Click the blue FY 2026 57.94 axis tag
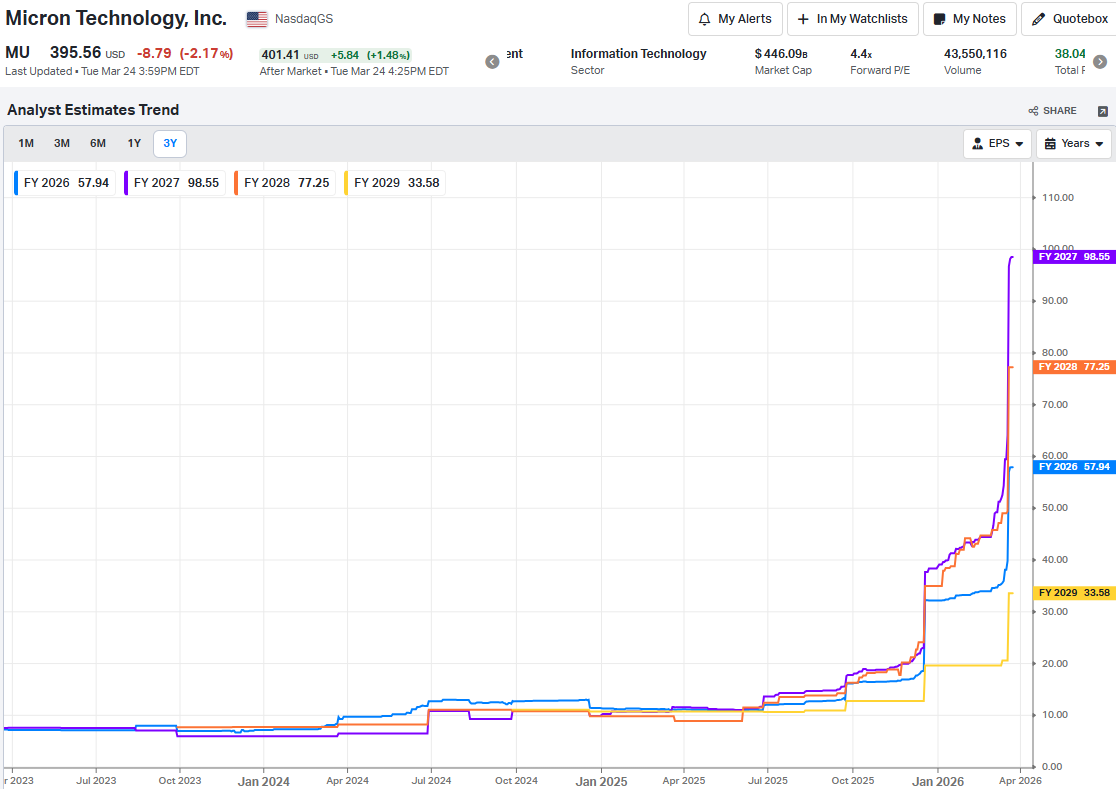This screenshot has height=789, width=1116. coord(1074,467)
